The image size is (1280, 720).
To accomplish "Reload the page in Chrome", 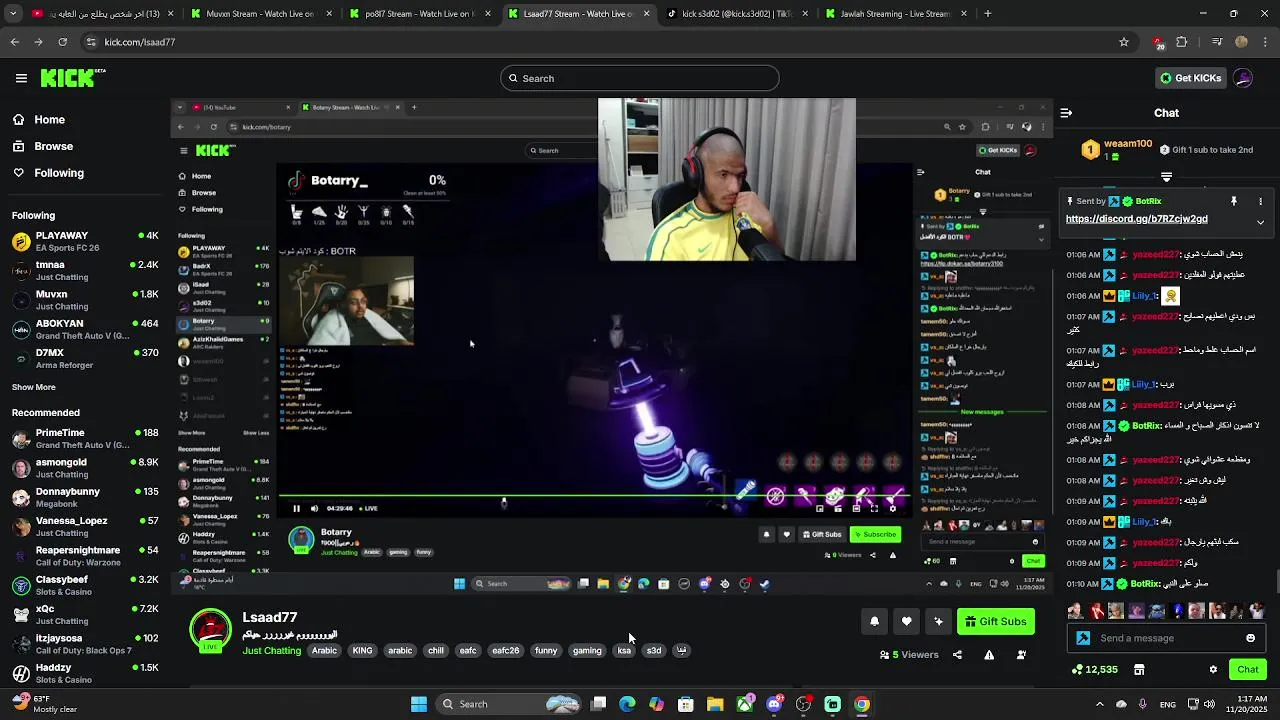I will 62,42.
